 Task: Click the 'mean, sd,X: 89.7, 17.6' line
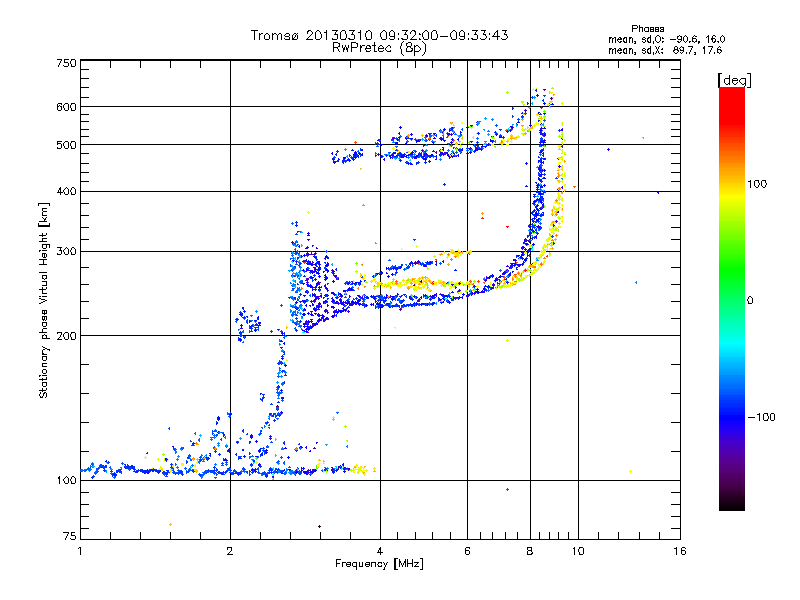pyautogui.click(x=665, y=51)
